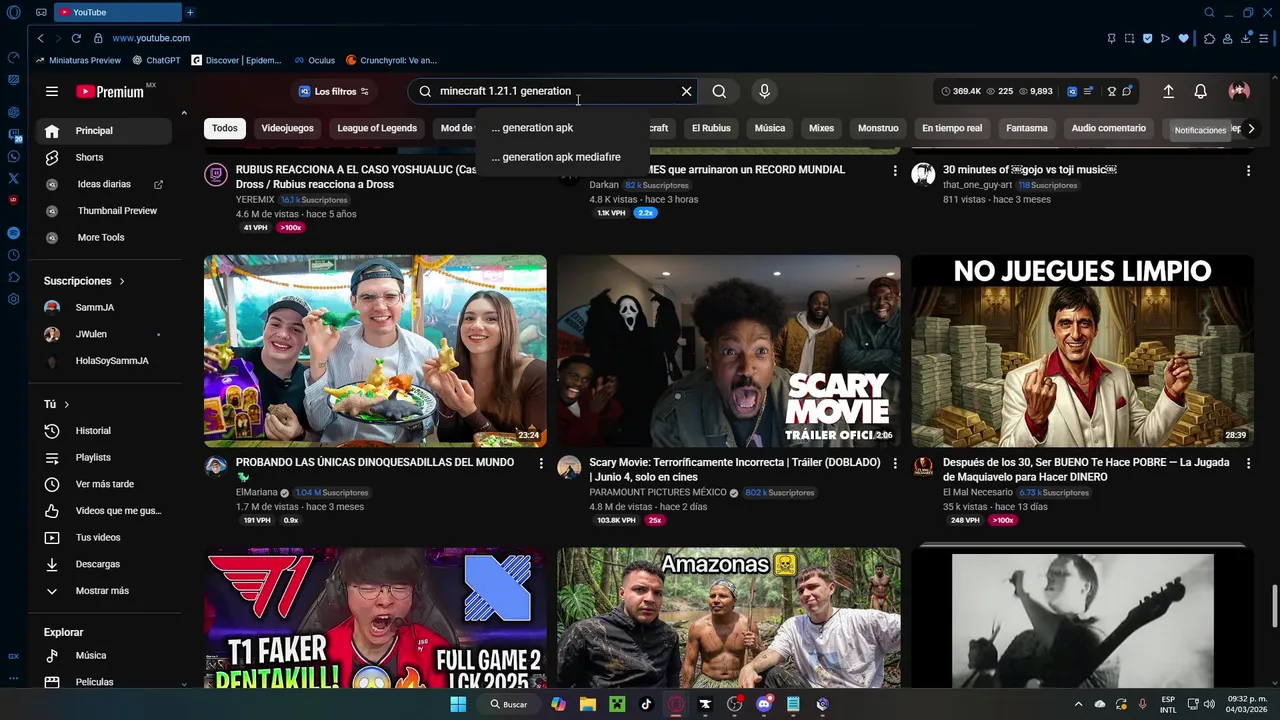Select the League of Legends chip
The width and height of the screenshot is (1280, 720).
(377, 128)
